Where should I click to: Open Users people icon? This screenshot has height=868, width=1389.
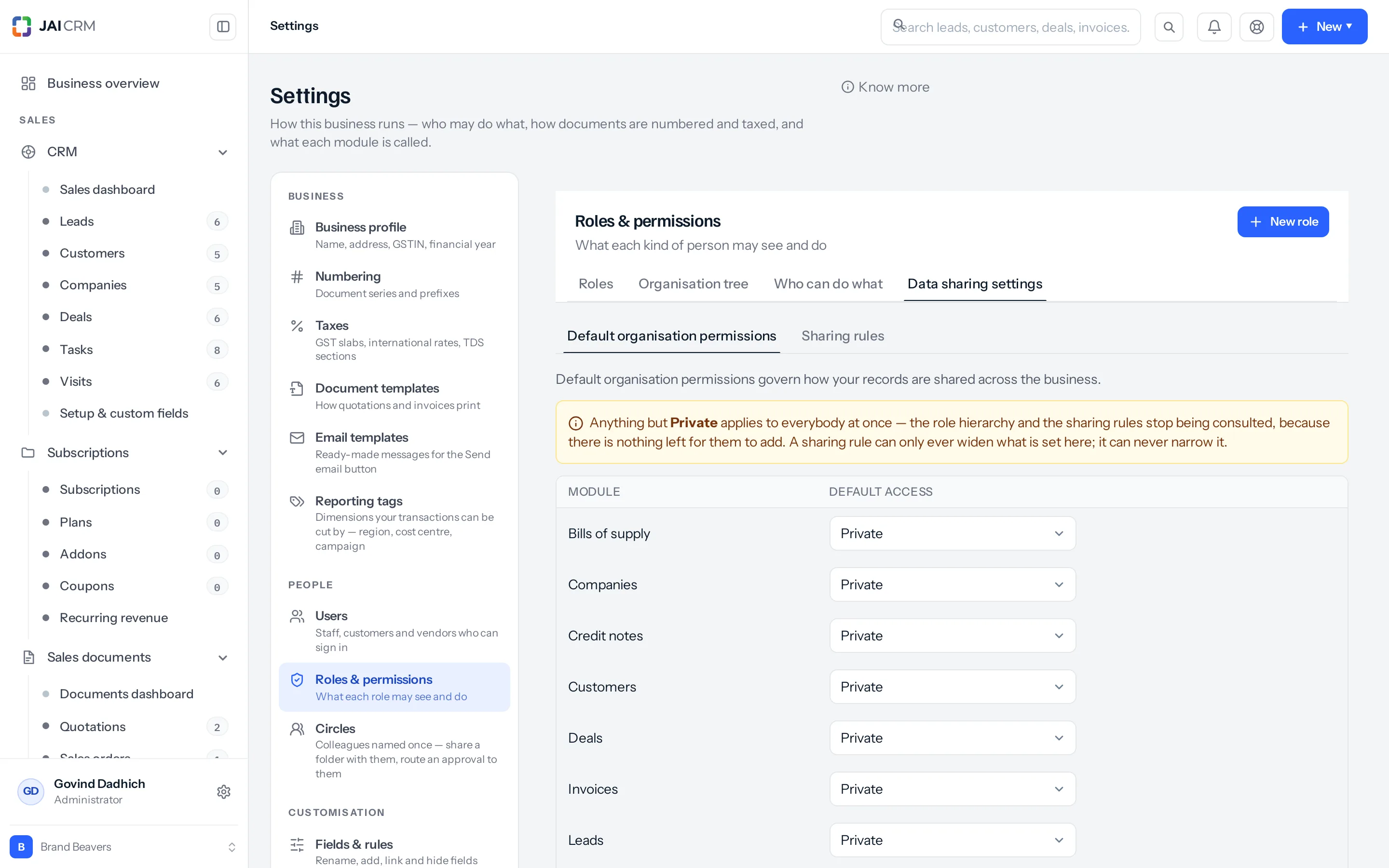pyautogui.click(x=297, y=617)
